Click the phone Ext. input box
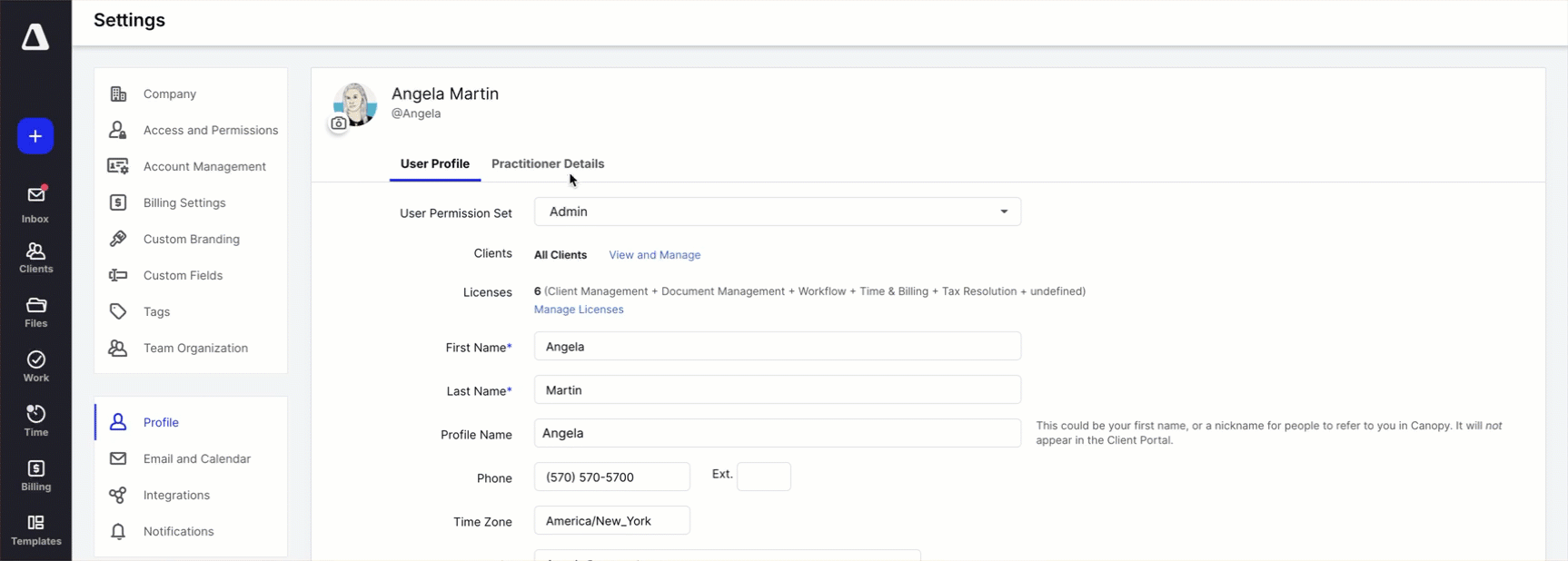 [x=763, y=477]
